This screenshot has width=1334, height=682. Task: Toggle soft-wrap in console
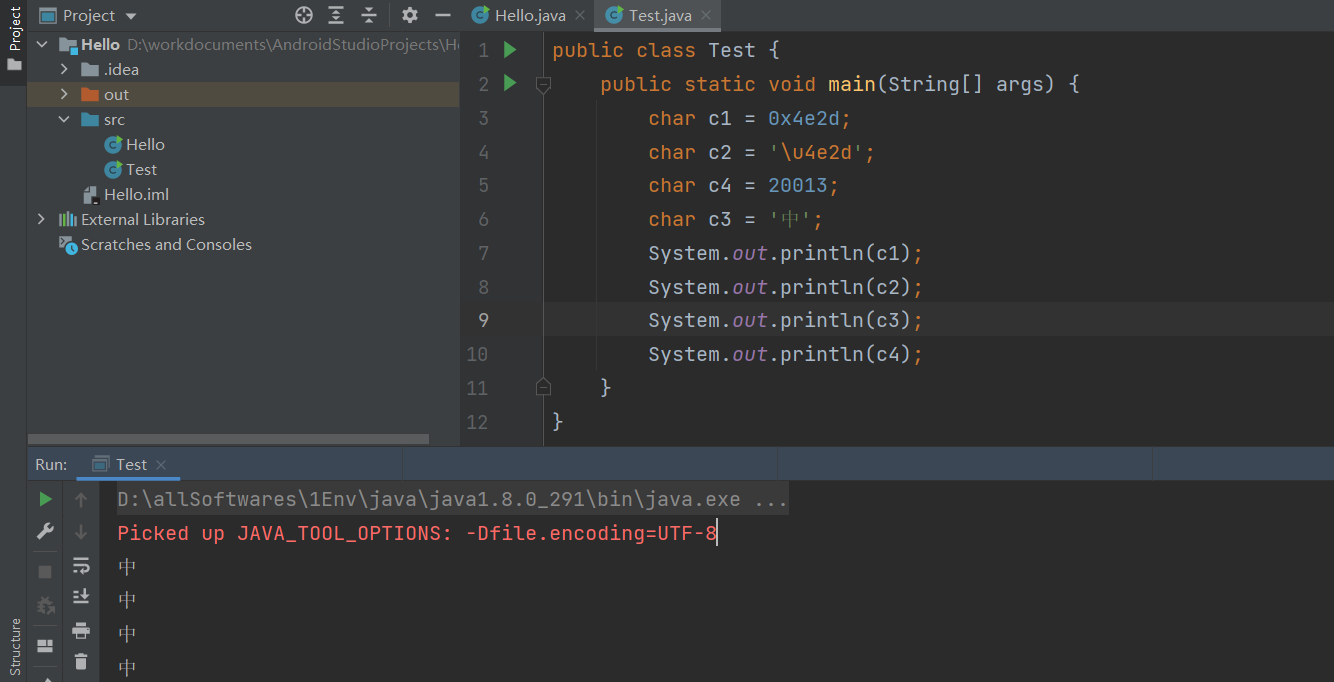click(x=81, y=566)
